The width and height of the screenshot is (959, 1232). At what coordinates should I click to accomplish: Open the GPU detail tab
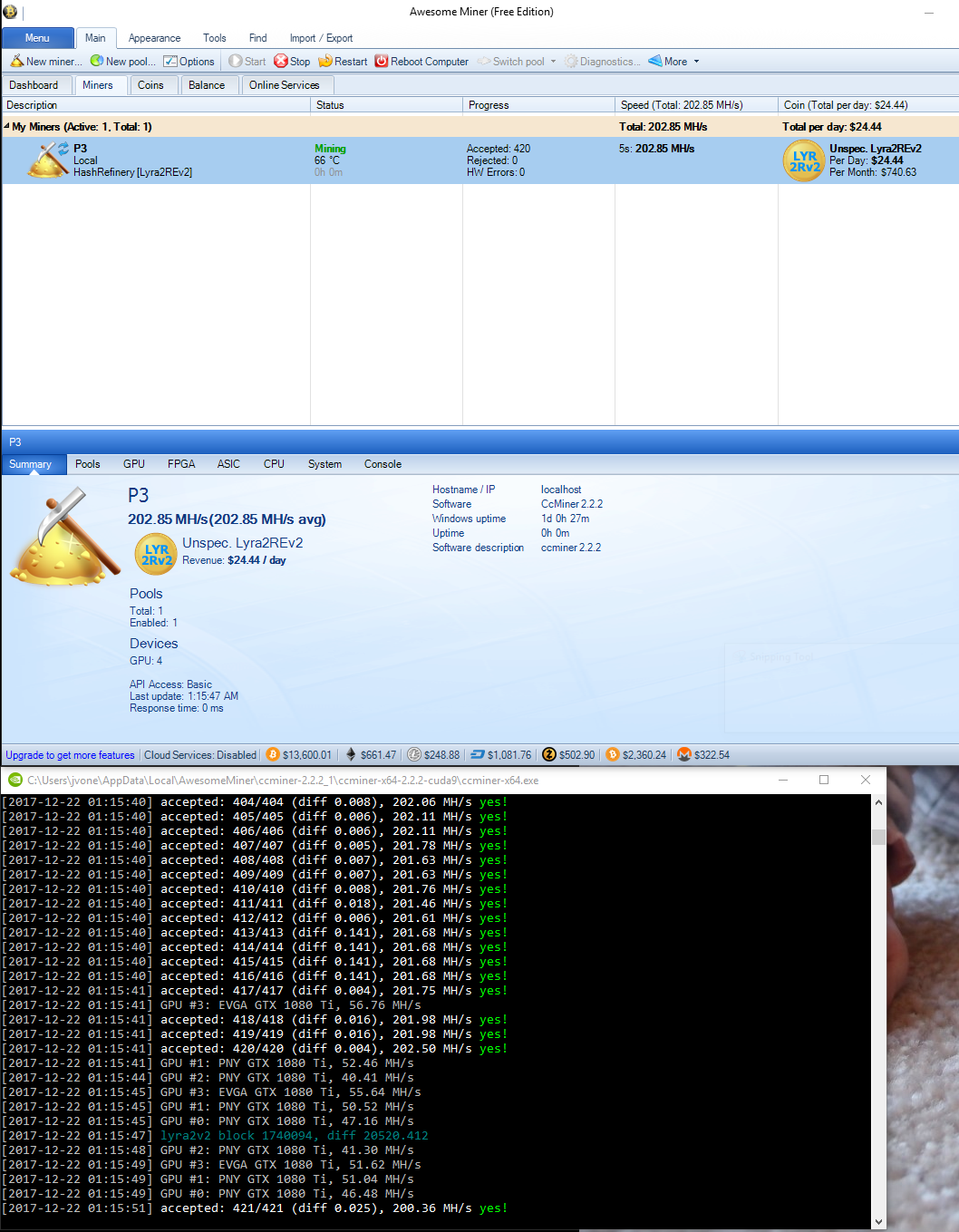(x=134, y=464)
